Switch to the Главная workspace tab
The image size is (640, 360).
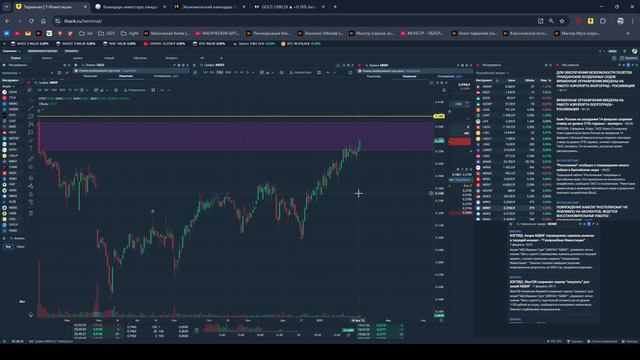click(x=16, y=58)
